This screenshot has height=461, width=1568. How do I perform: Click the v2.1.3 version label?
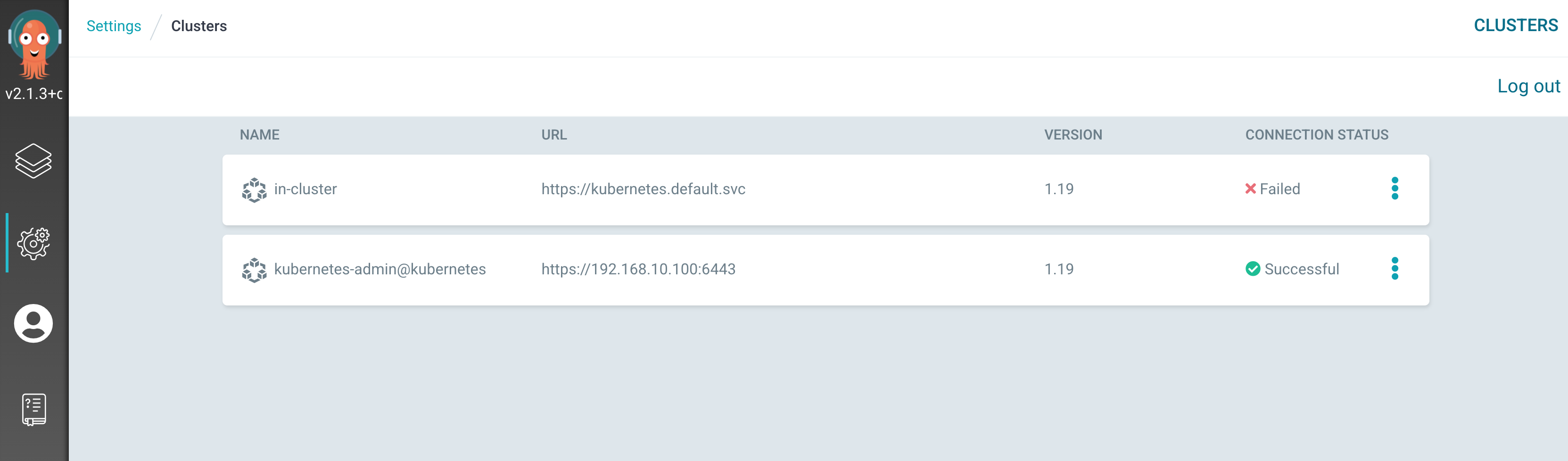coord(34,94)
